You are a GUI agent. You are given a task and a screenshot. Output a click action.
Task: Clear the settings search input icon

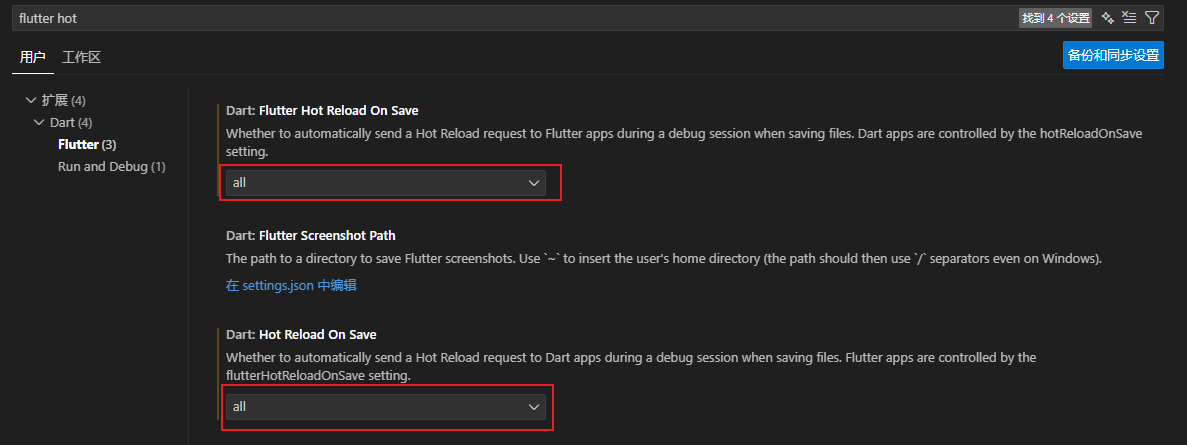(1129, 17)
